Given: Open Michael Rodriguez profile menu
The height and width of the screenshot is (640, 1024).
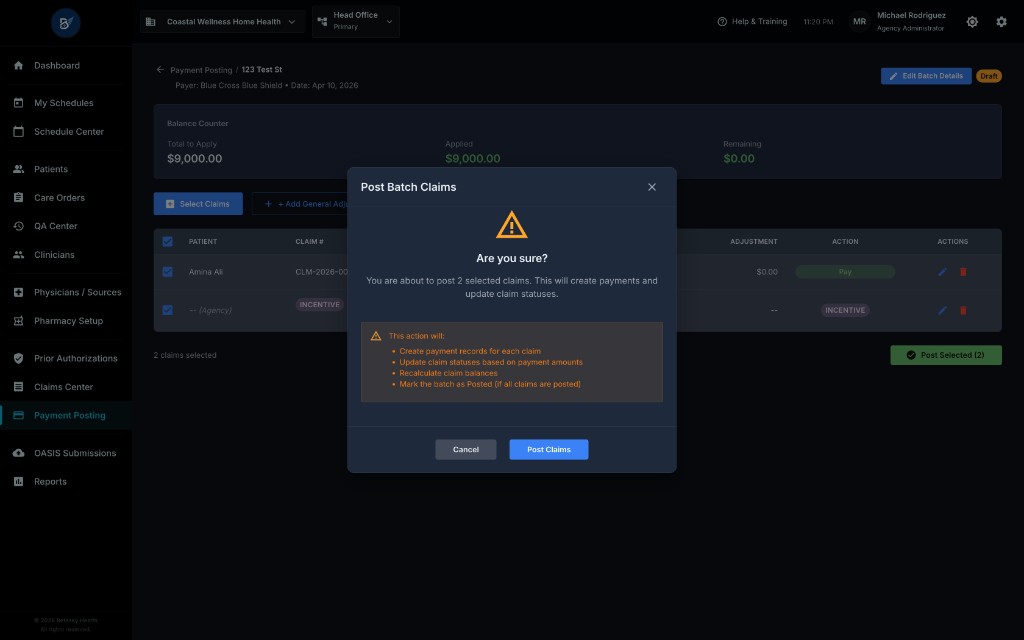Looking at the screenshot, I should (x=910, y=21).
